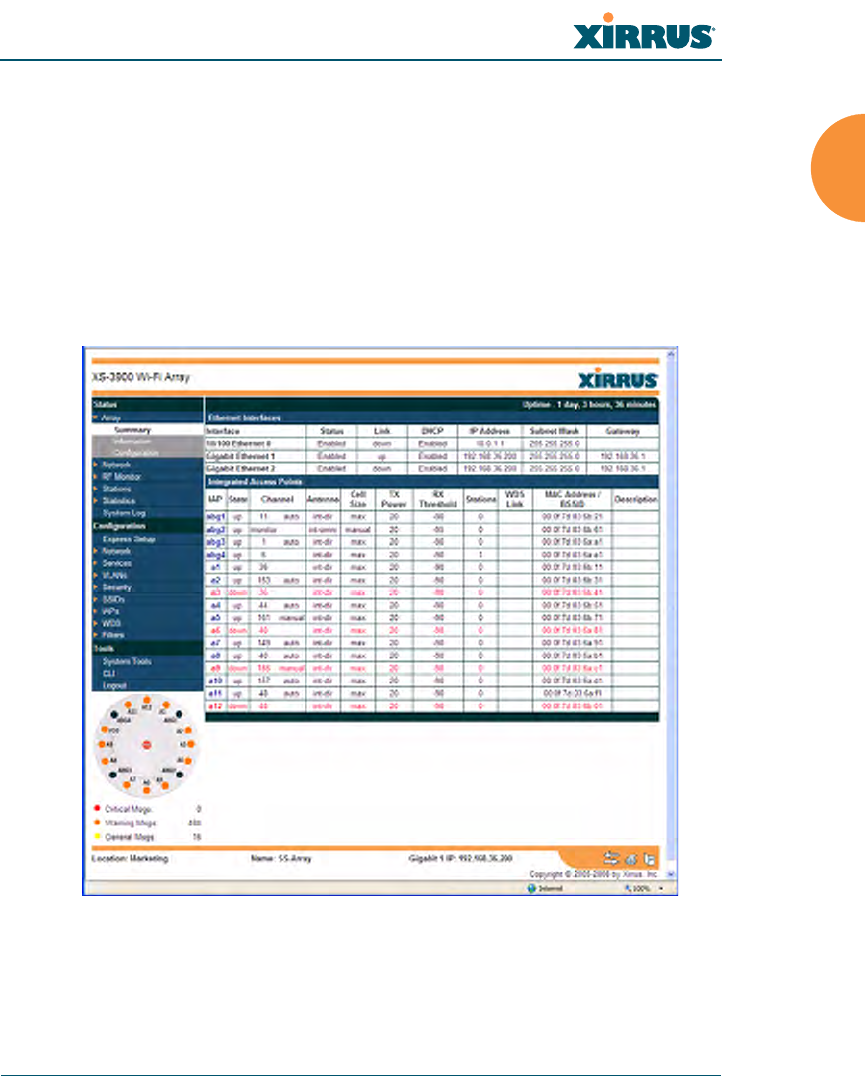Click the red center dot of the array diagram
The width and height of the screenshot is (865, 1076).
pyautogui.click(x=146, y=745)
